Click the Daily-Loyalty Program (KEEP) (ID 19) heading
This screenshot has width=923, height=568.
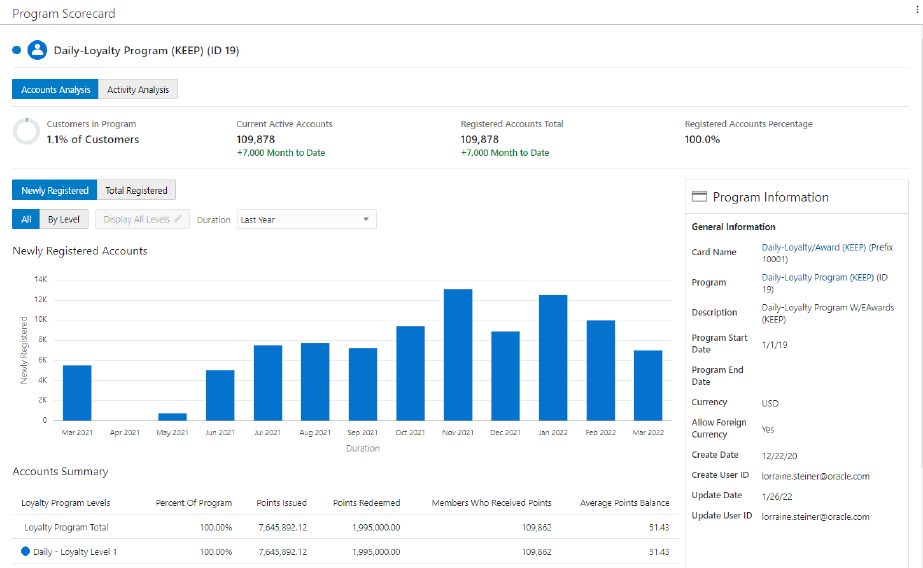[x=147, y=51]
